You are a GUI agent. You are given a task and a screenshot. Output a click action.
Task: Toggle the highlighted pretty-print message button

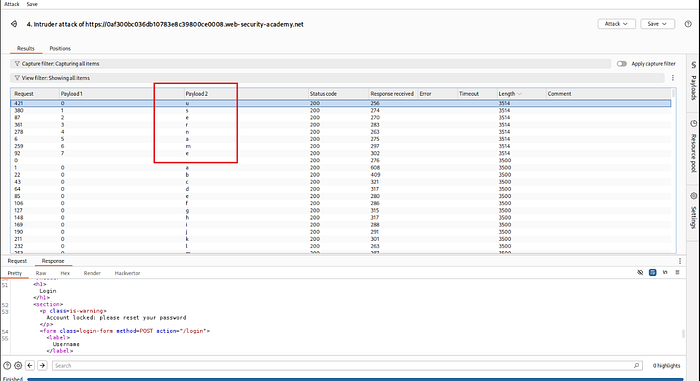tap(652, 272)
